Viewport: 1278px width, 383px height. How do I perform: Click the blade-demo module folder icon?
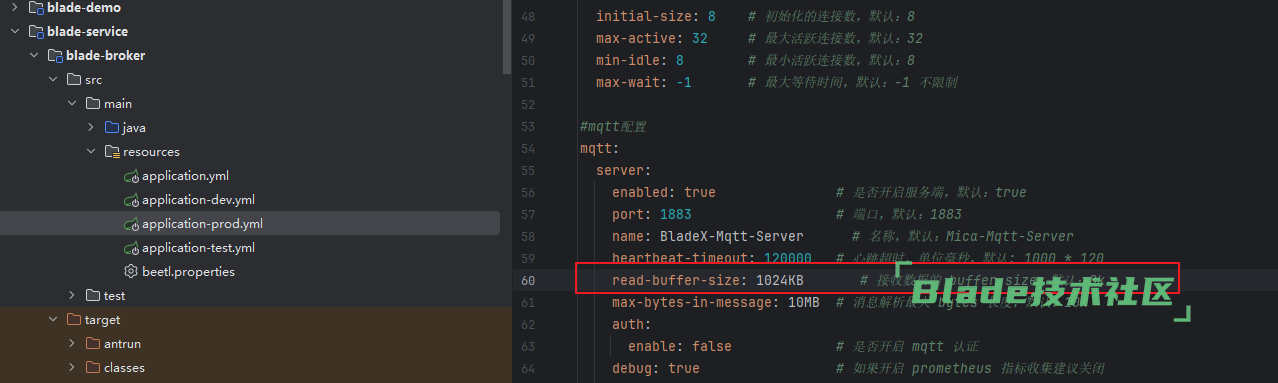pyautogui.click(x=36, y=8)
